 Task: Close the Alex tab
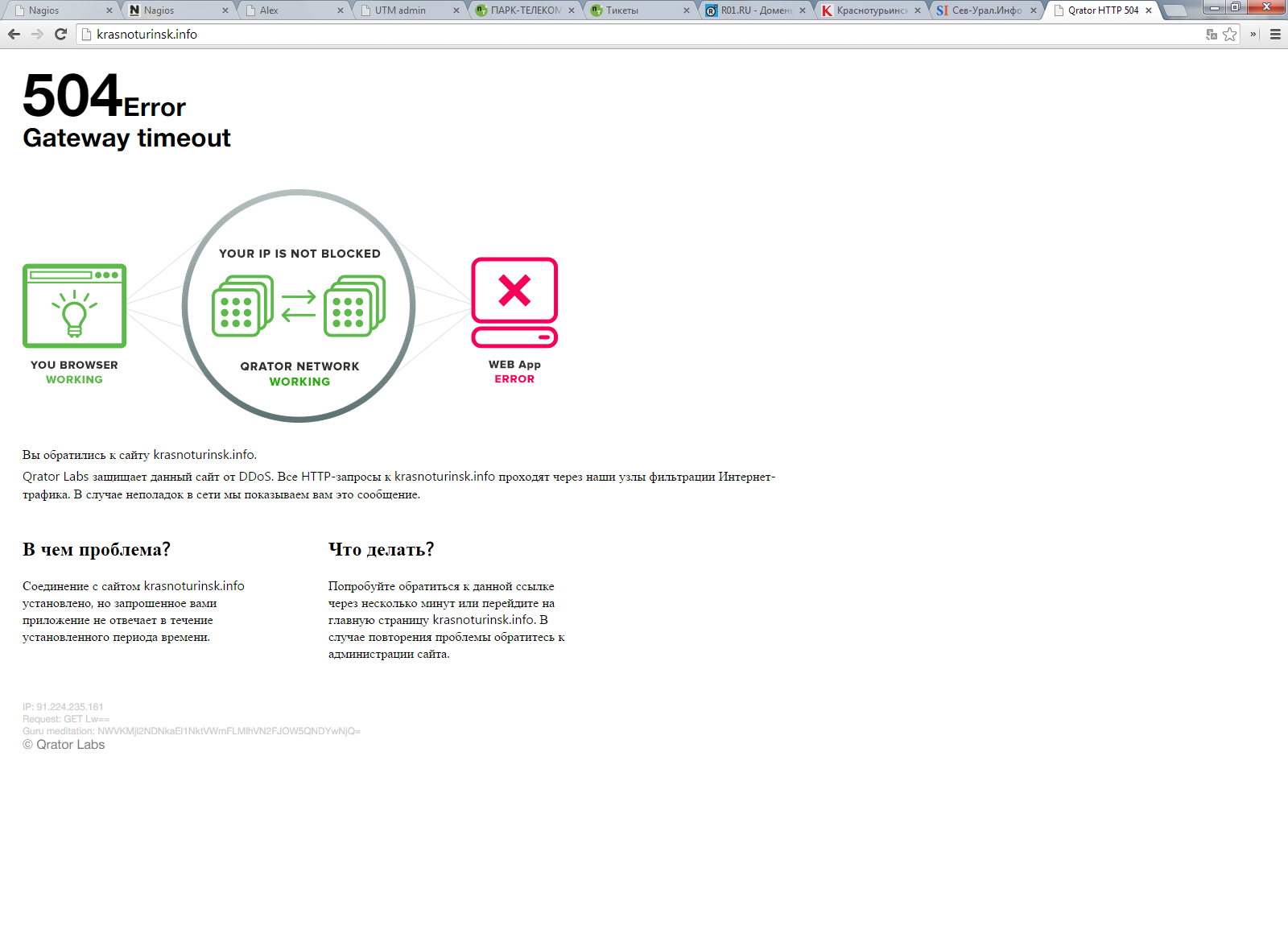[x=341, y=10]
